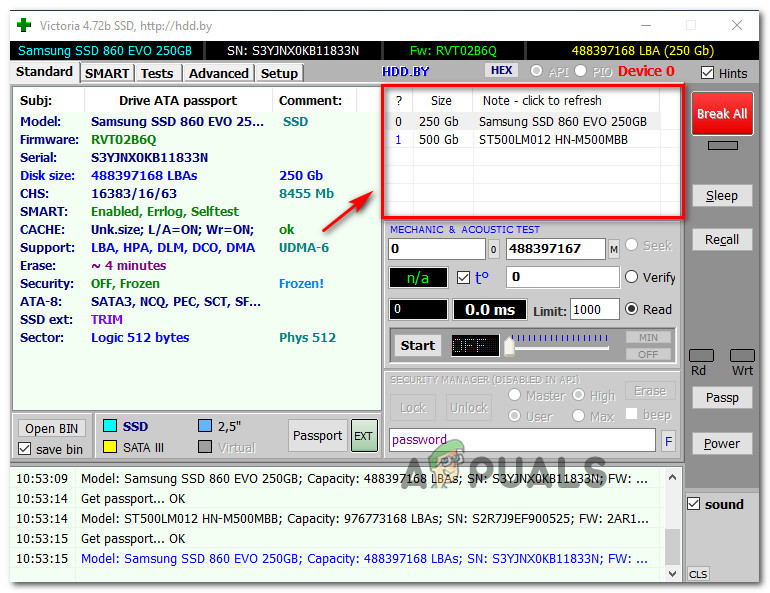Click log scrollbar down arrow

[x=672, y=573]
